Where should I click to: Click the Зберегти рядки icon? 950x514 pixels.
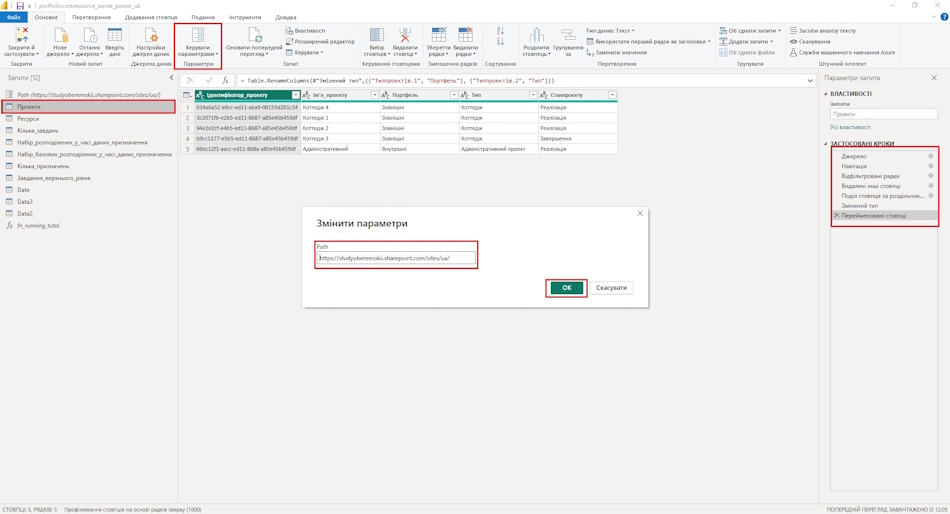point(438,35)
